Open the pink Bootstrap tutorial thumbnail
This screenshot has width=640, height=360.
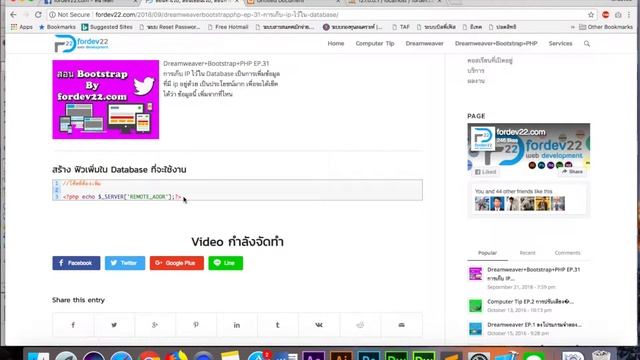(x=106, y=100)
